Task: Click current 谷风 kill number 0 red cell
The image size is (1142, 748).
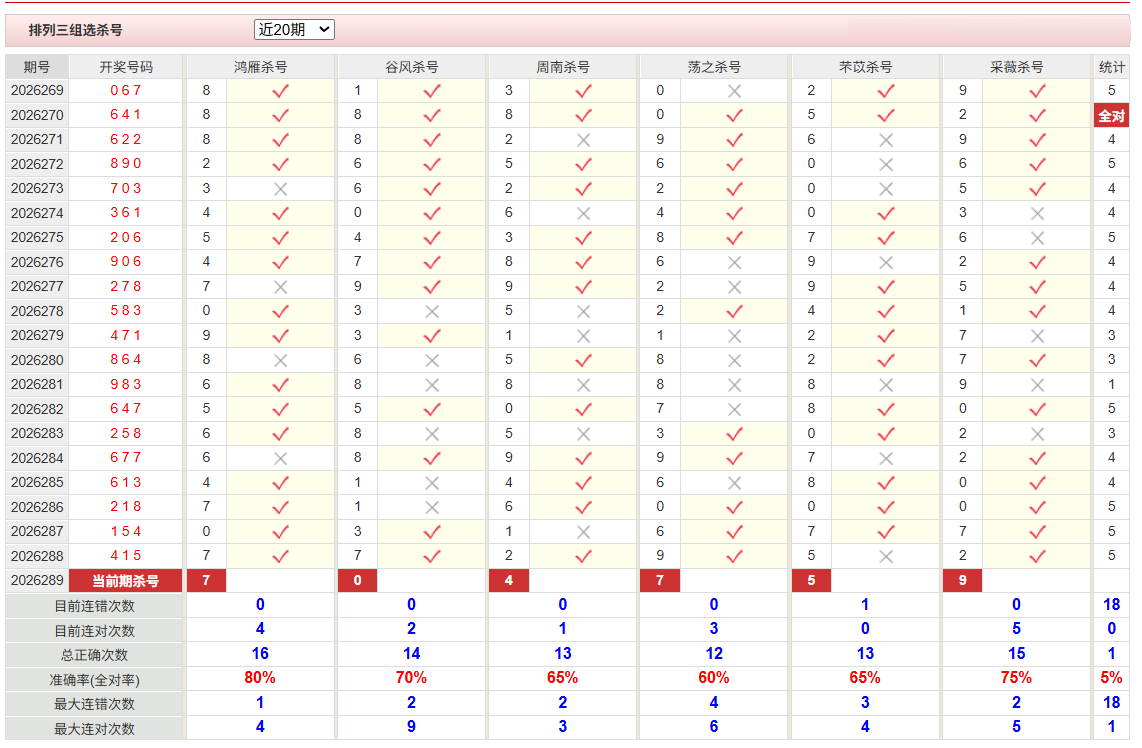Action: tap(358, 580)
